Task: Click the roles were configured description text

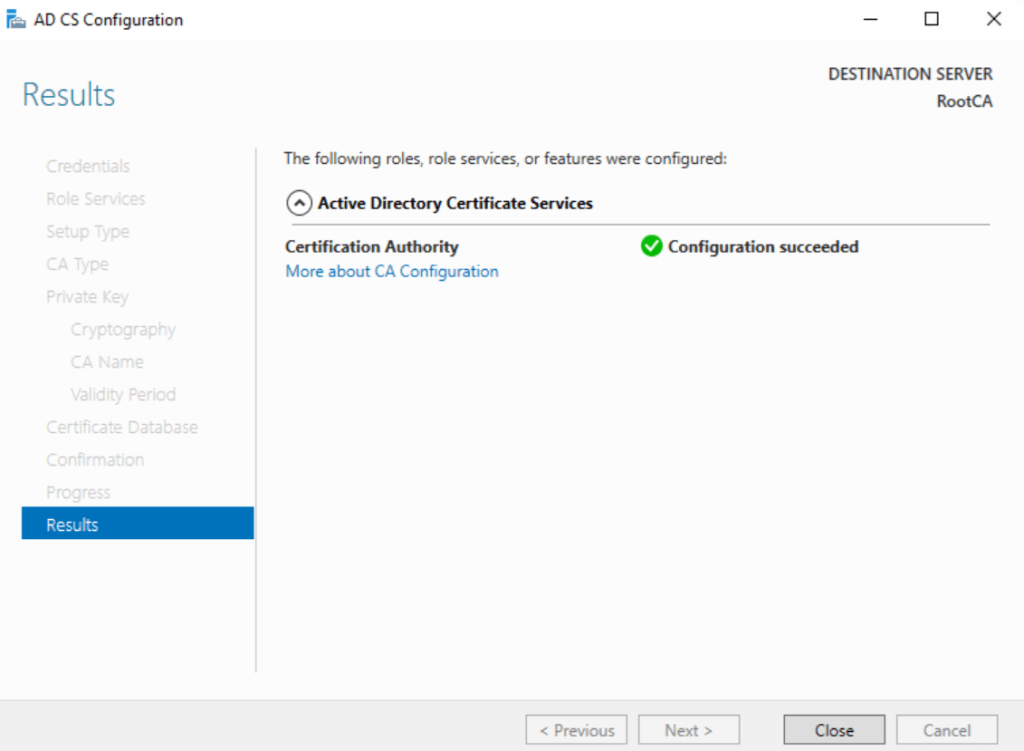Action: (505, 159)
